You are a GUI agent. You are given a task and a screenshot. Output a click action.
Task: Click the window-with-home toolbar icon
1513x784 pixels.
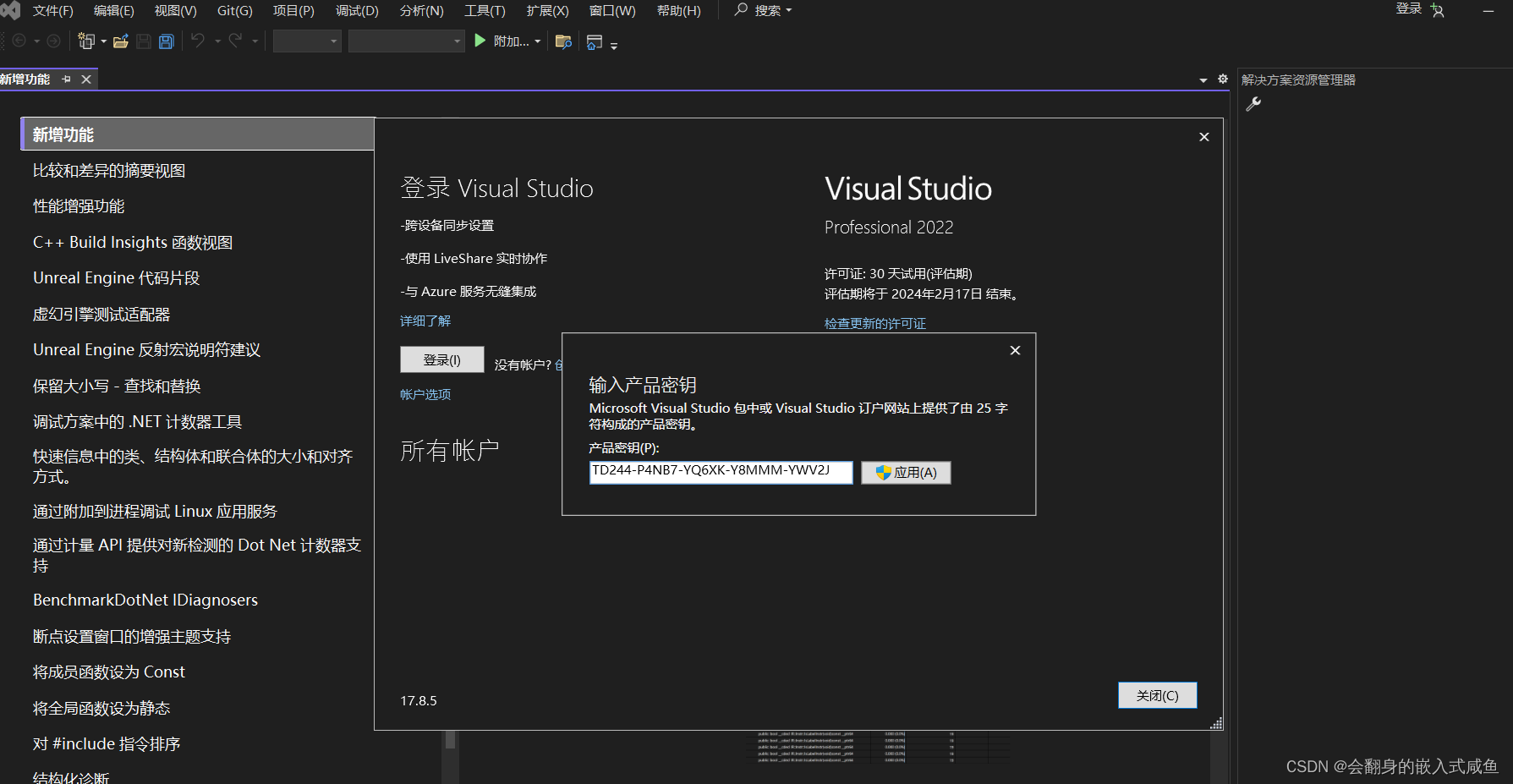595,41
